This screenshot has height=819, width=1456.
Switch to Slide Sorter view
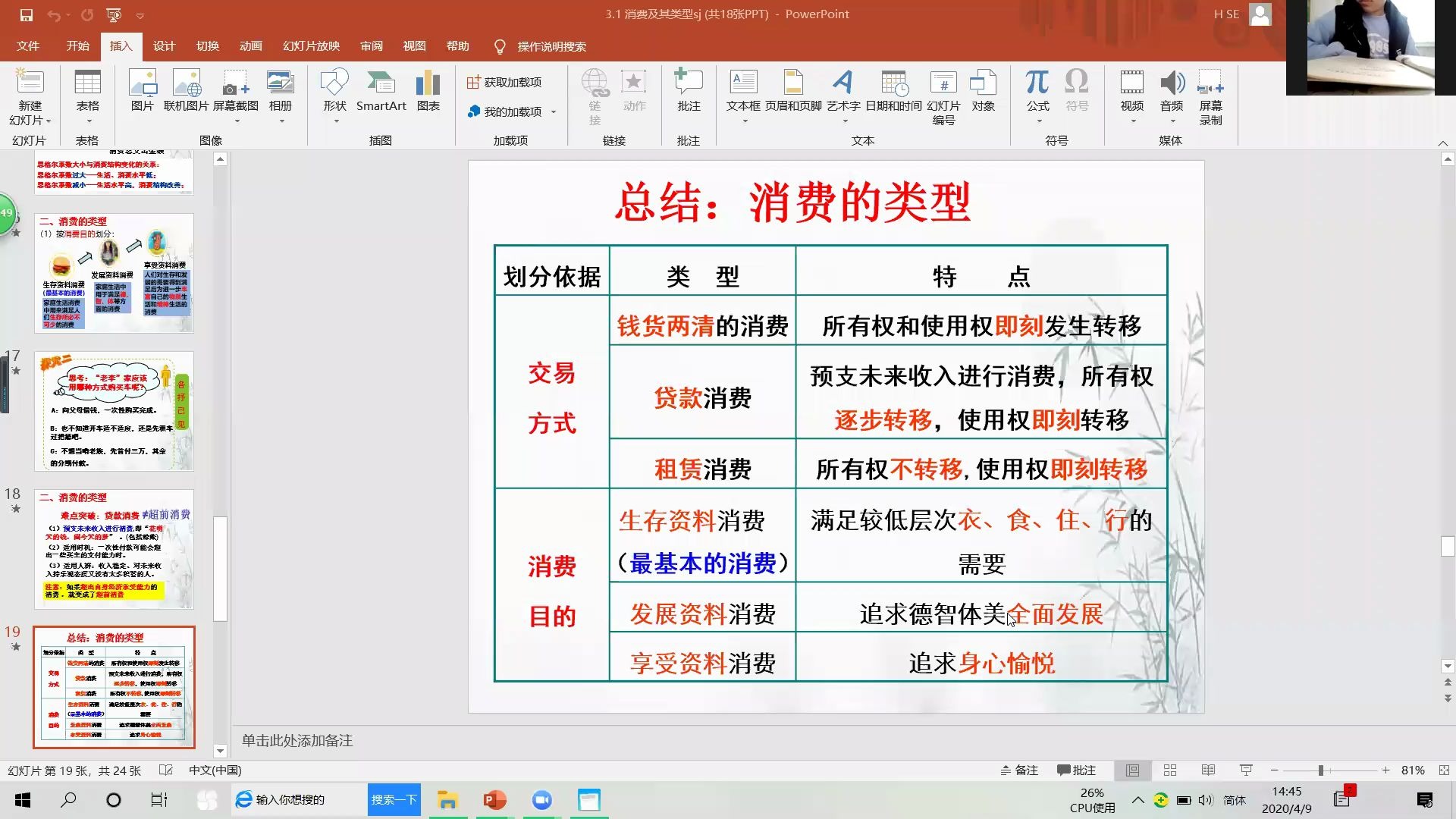coord(1170,770)
